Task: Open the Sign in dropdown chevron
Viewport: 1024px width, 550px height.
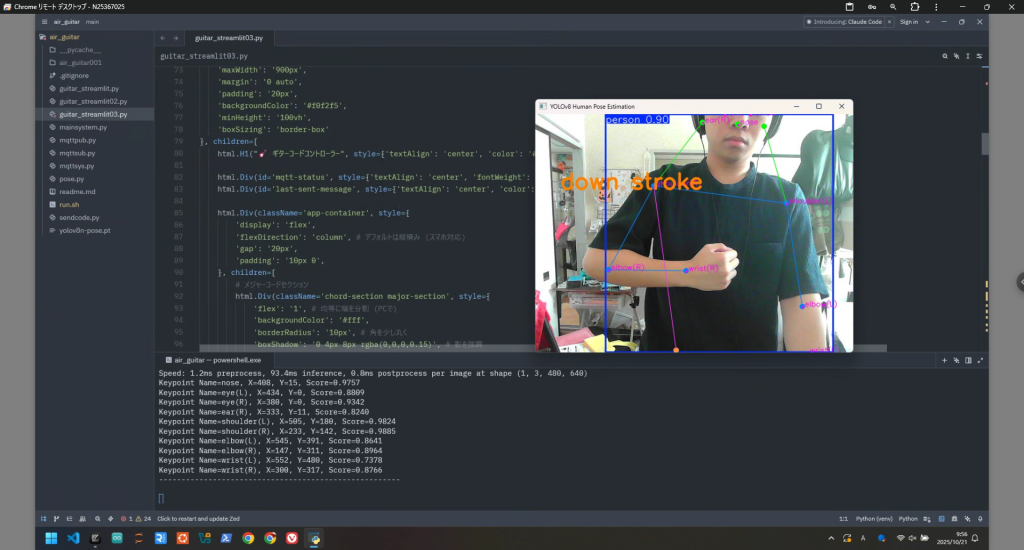Action: click(x=928, y=21)
